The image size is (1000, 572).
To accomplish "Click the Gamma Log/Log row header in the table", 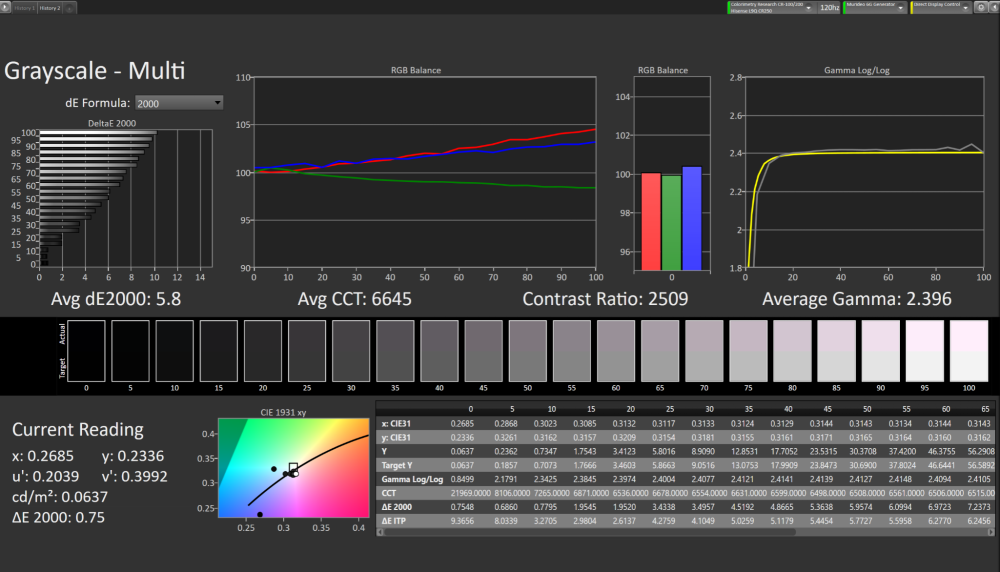I will pyautogui.click(x=412, y=479).
